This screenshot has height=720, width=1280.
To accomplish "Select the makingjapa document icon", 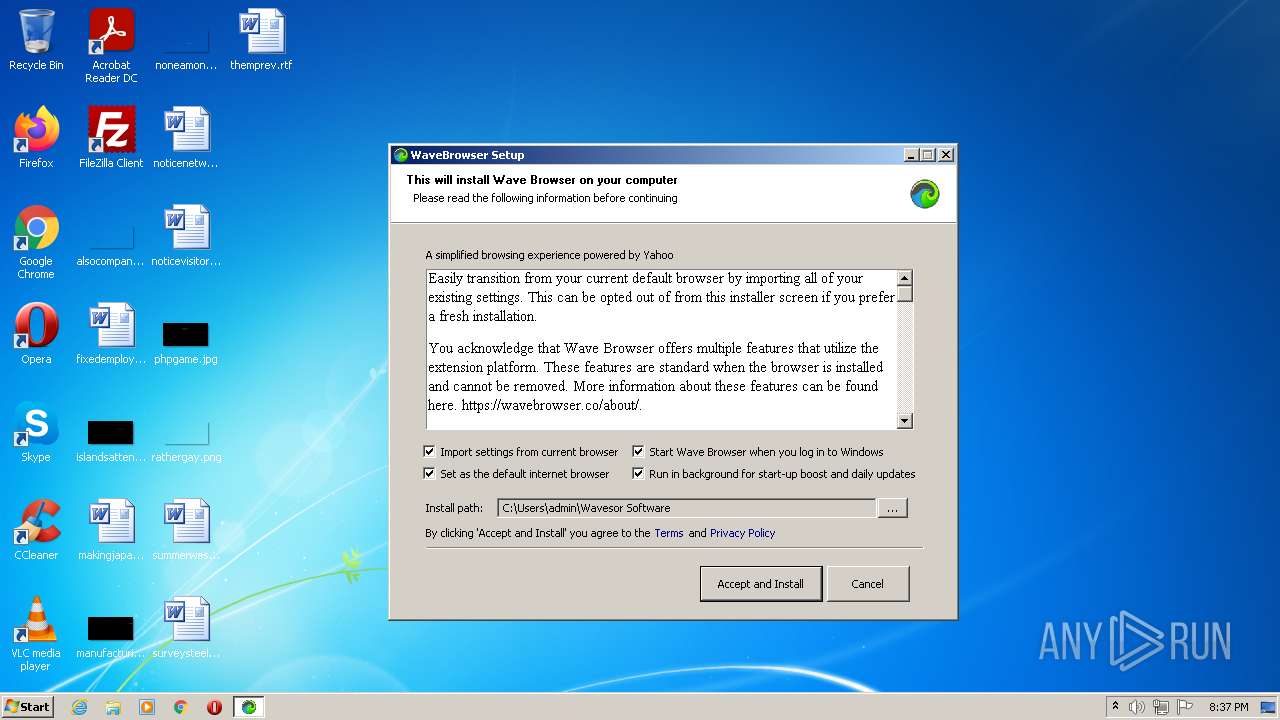I will tap(111, 530).
